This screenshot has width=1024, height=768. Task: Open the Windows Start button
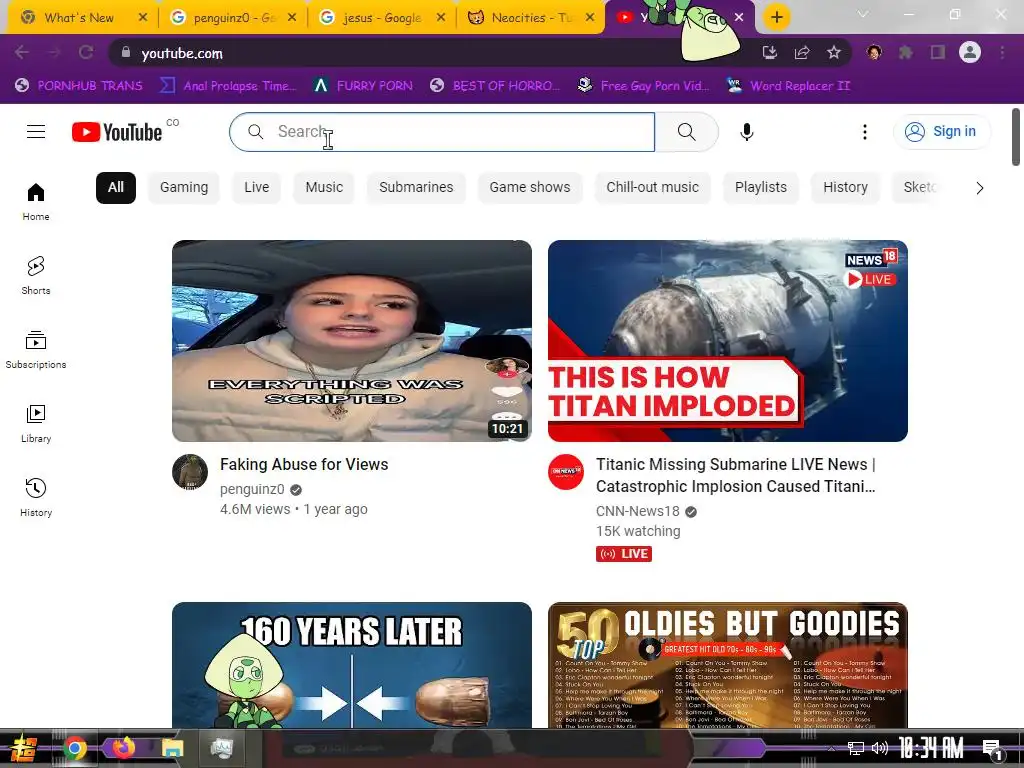24,748
